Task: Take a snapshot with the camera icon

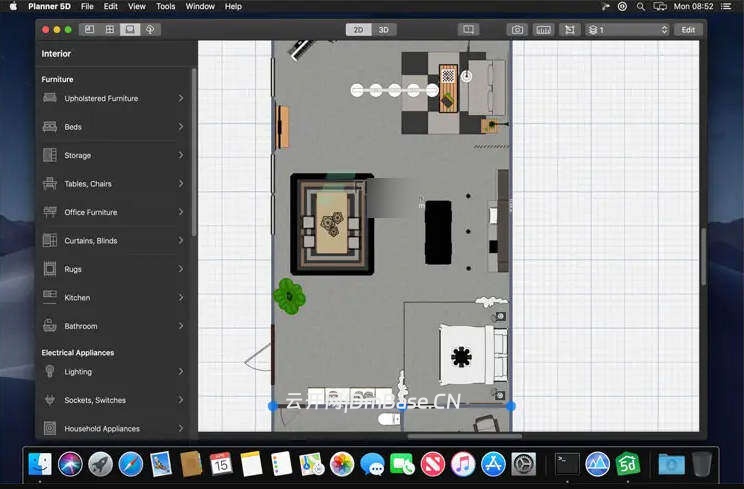Action: pos(517,30)
